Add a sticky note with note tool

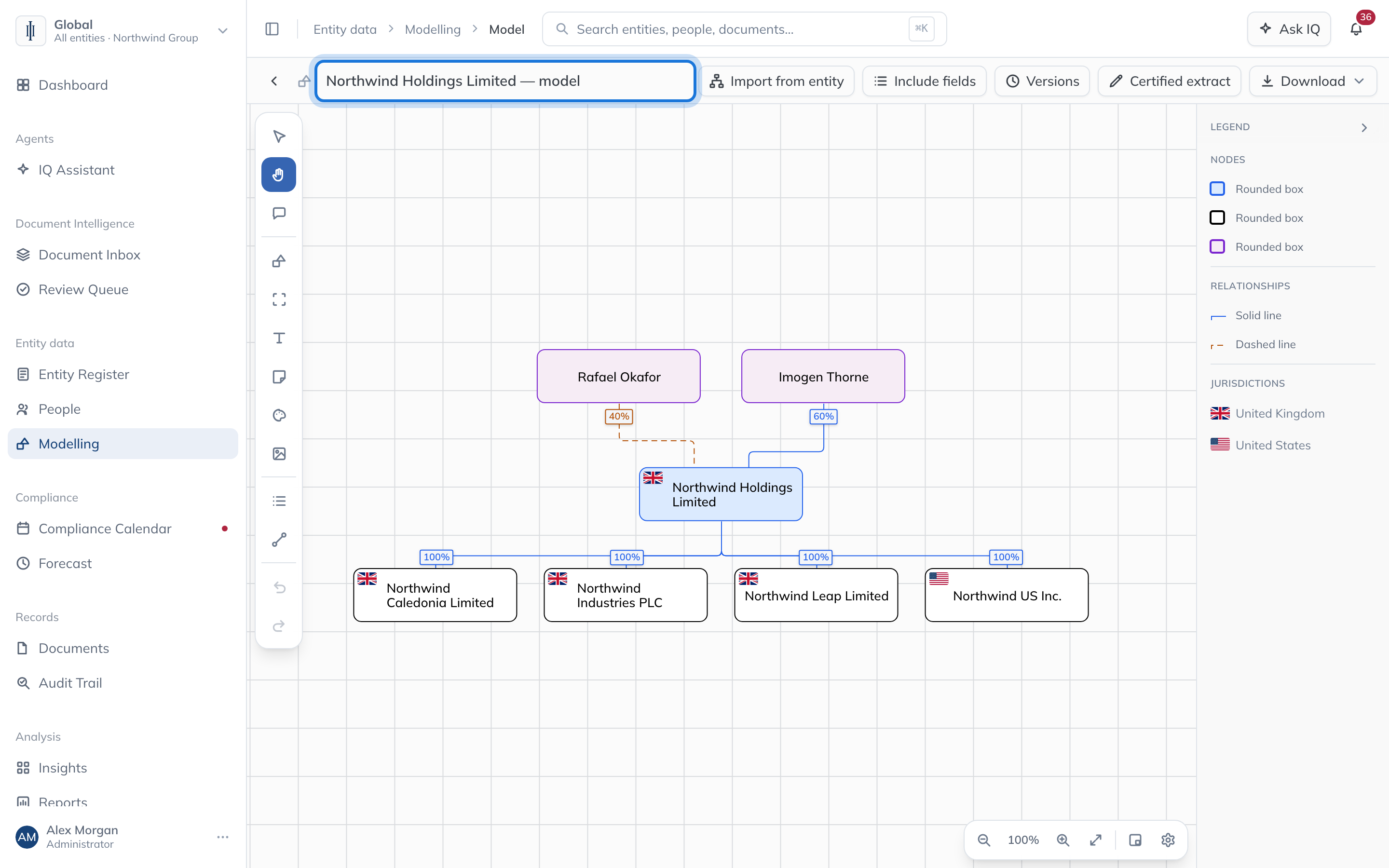(x=279, y=377)
